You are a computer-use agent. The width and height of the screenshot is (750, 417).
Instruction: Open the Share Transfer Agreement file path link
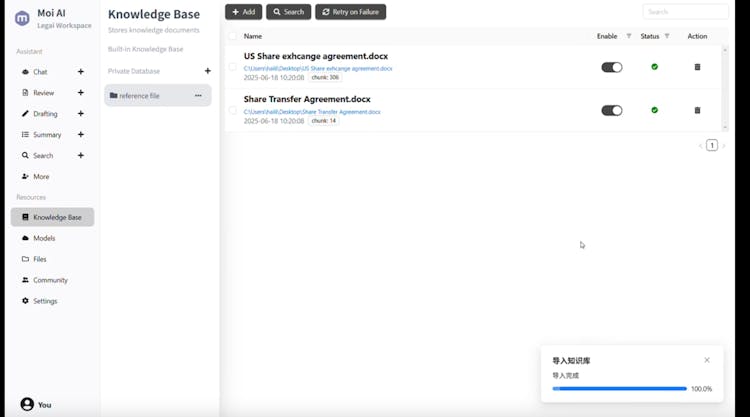coord(312,112)
